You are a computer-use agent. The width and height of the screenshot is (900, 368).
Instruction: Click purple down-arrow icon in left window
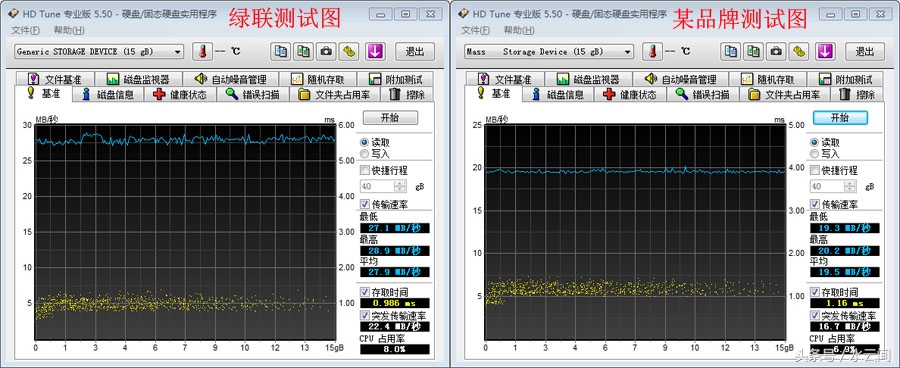[375, 51]
